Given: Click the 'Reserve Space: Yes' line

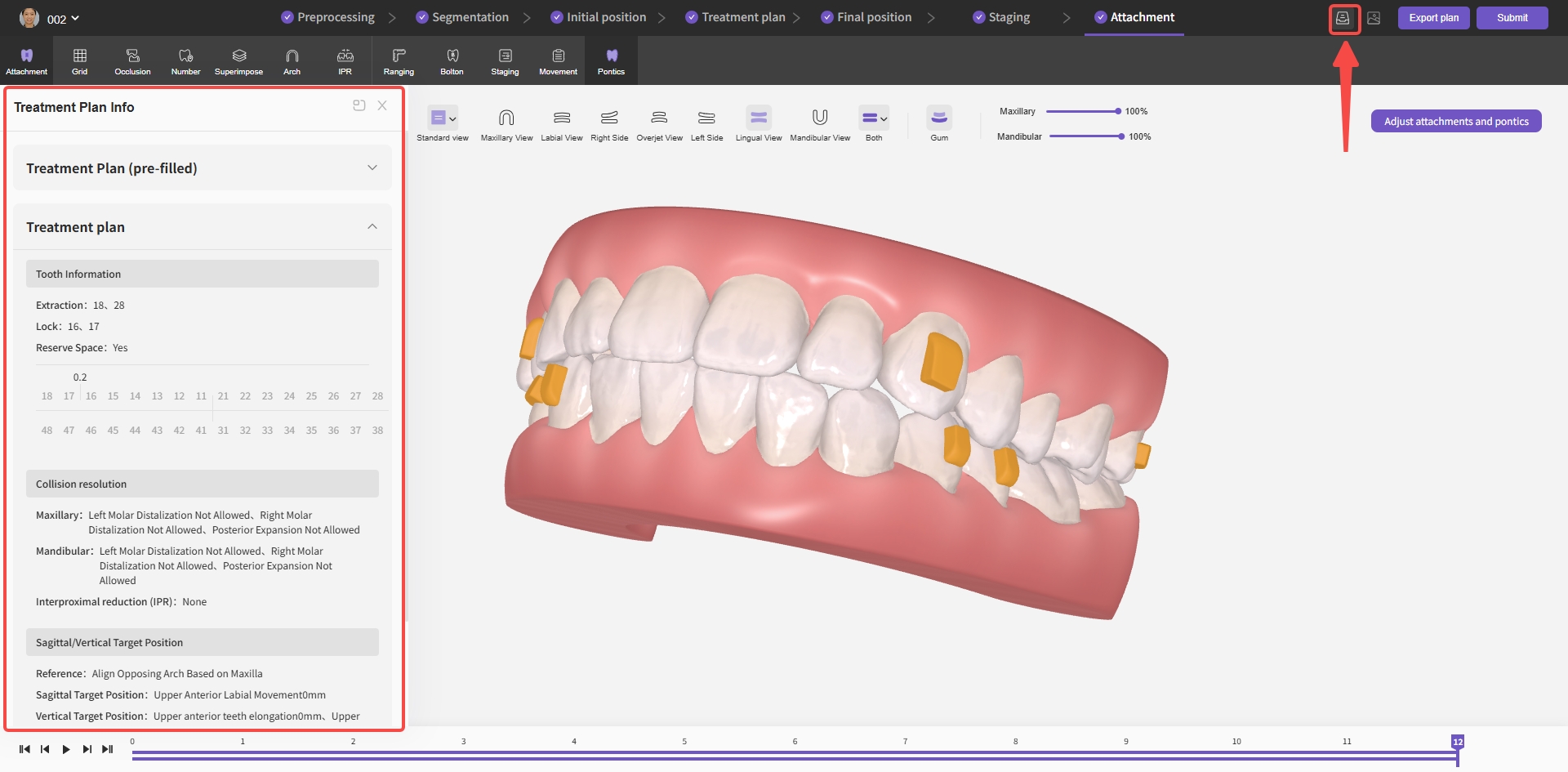Looking at the screenshot, I should [82, 348].
